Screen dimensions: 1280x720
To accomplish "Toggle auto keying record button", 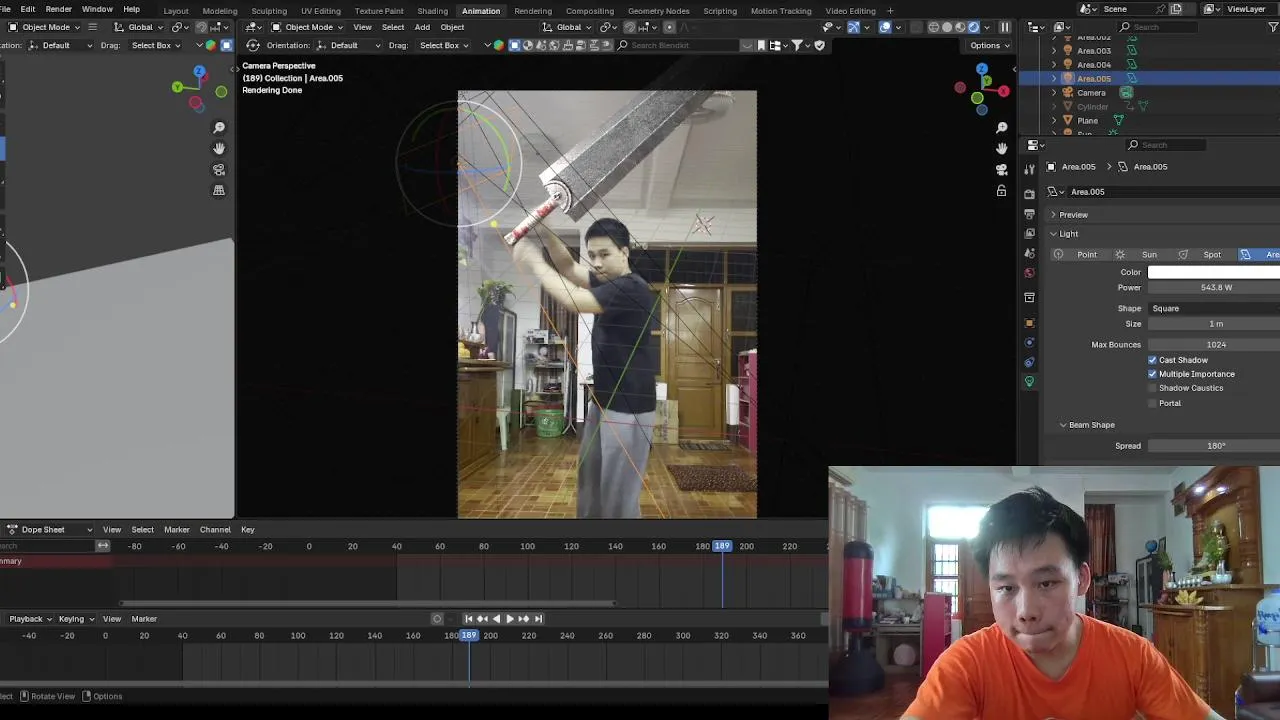I will click(x=437, y=619).
